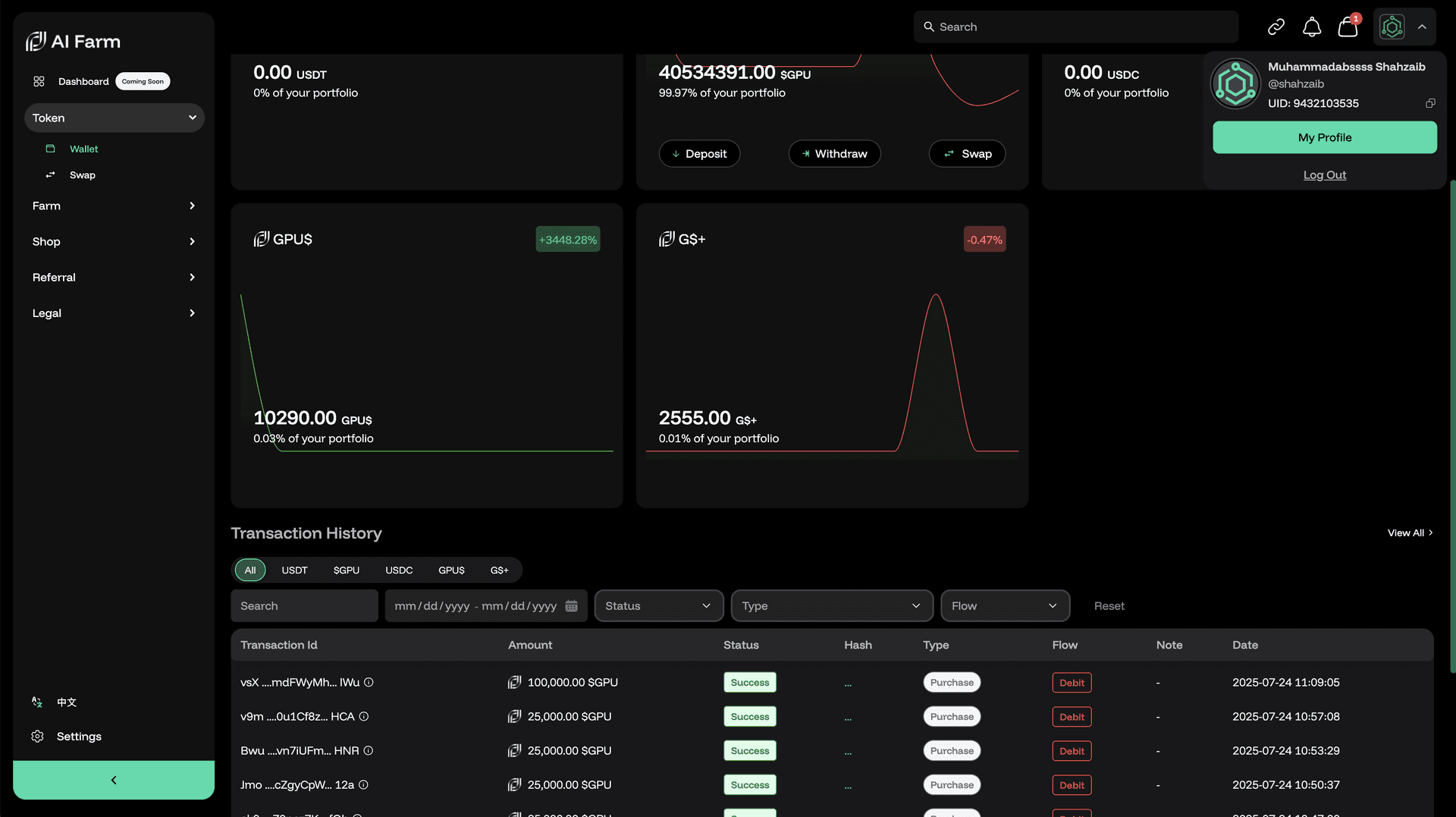This screenshot has height=817, width=1456.
Task: Copy the UID with the copy icon
Action: point(1430,103)
